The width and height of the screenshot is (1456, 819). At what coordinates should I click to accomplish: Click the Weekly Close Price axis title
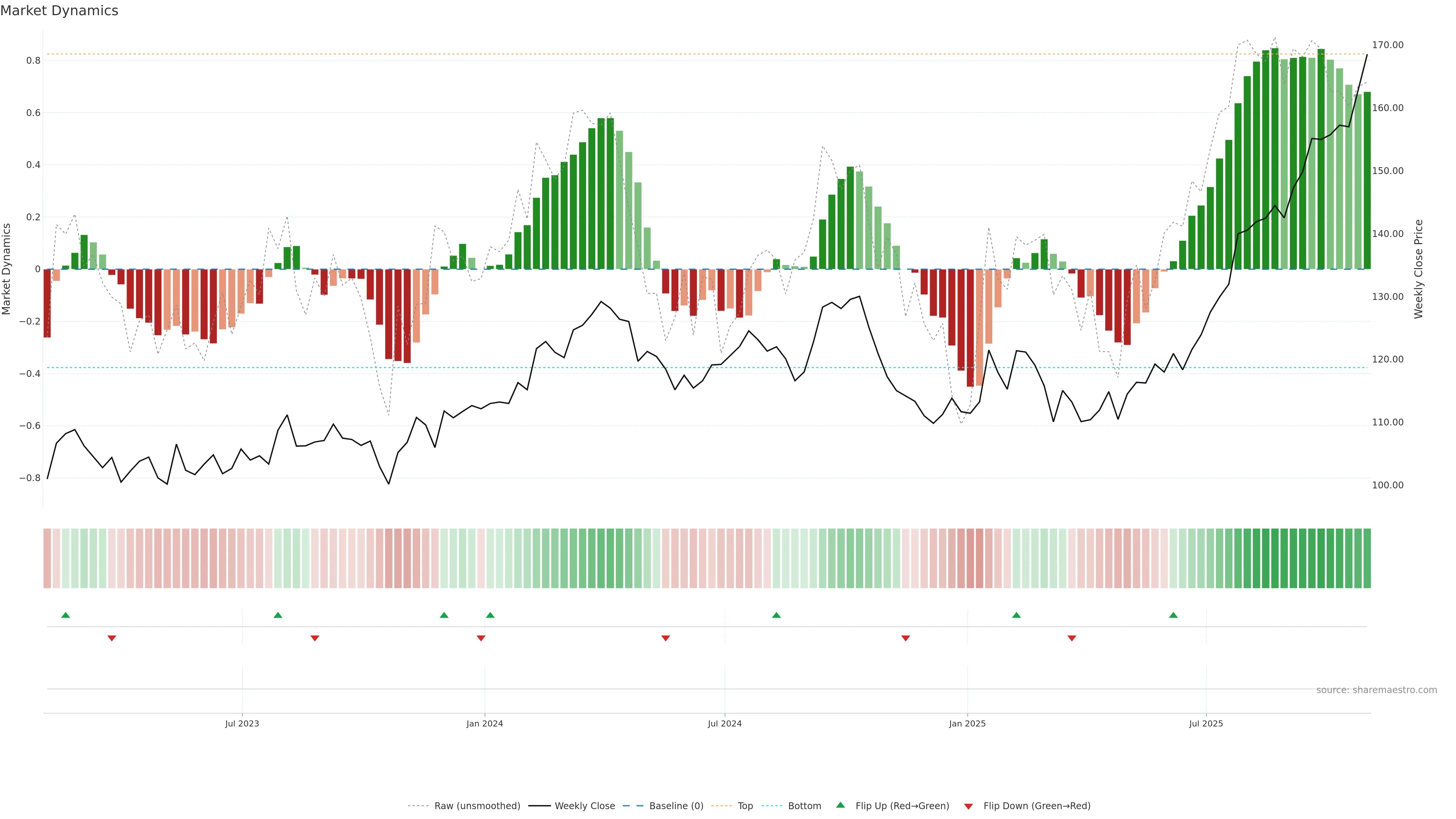(x=1418, y=269)
